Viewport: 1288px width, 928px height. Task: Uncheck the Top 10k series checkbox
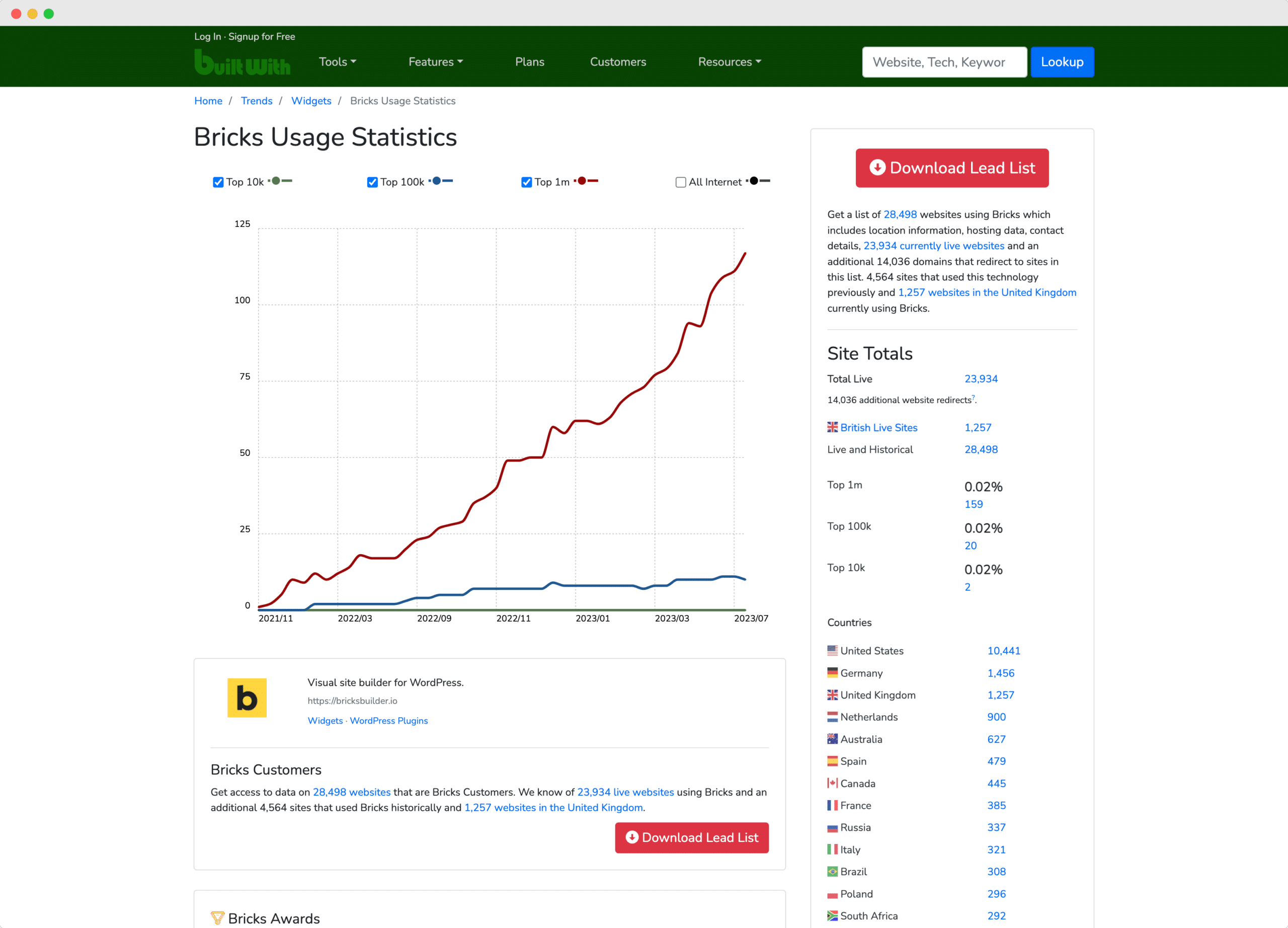[x=218, y=182]
